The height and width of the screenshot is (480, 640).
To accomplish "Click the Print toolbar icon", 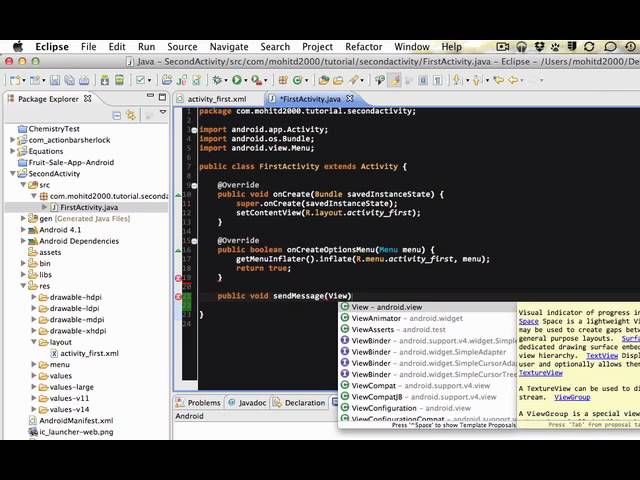I will tap(84, 80).
